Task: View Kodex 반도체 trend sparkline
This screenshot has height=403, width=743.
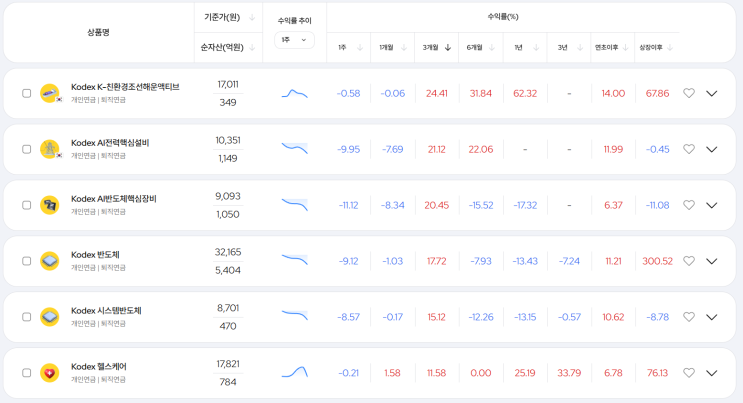Action: tap(294, 259)
